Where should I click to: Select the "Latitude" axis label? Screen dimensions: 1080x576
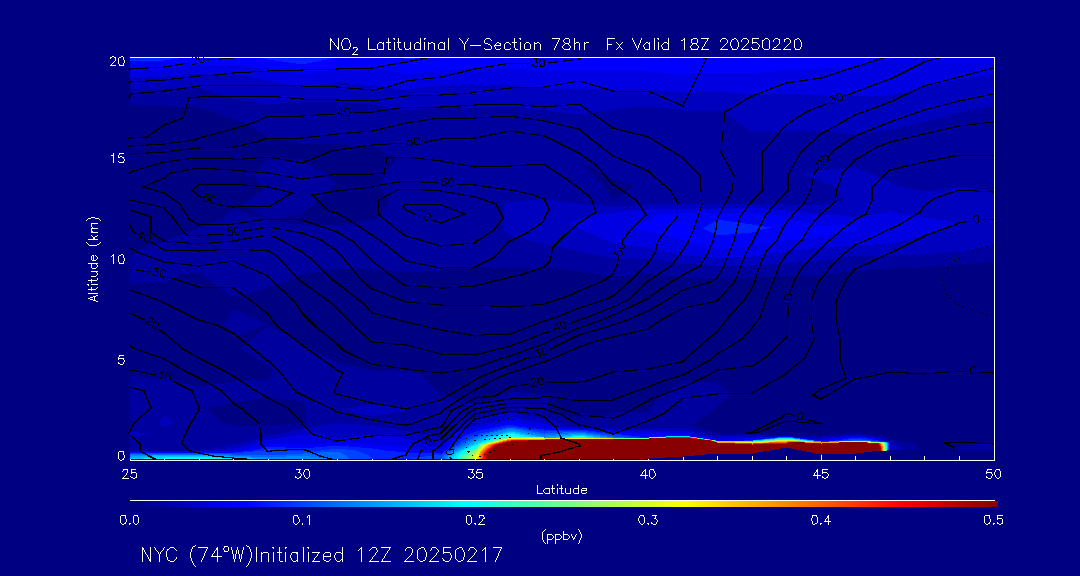(x=561, y=490)
